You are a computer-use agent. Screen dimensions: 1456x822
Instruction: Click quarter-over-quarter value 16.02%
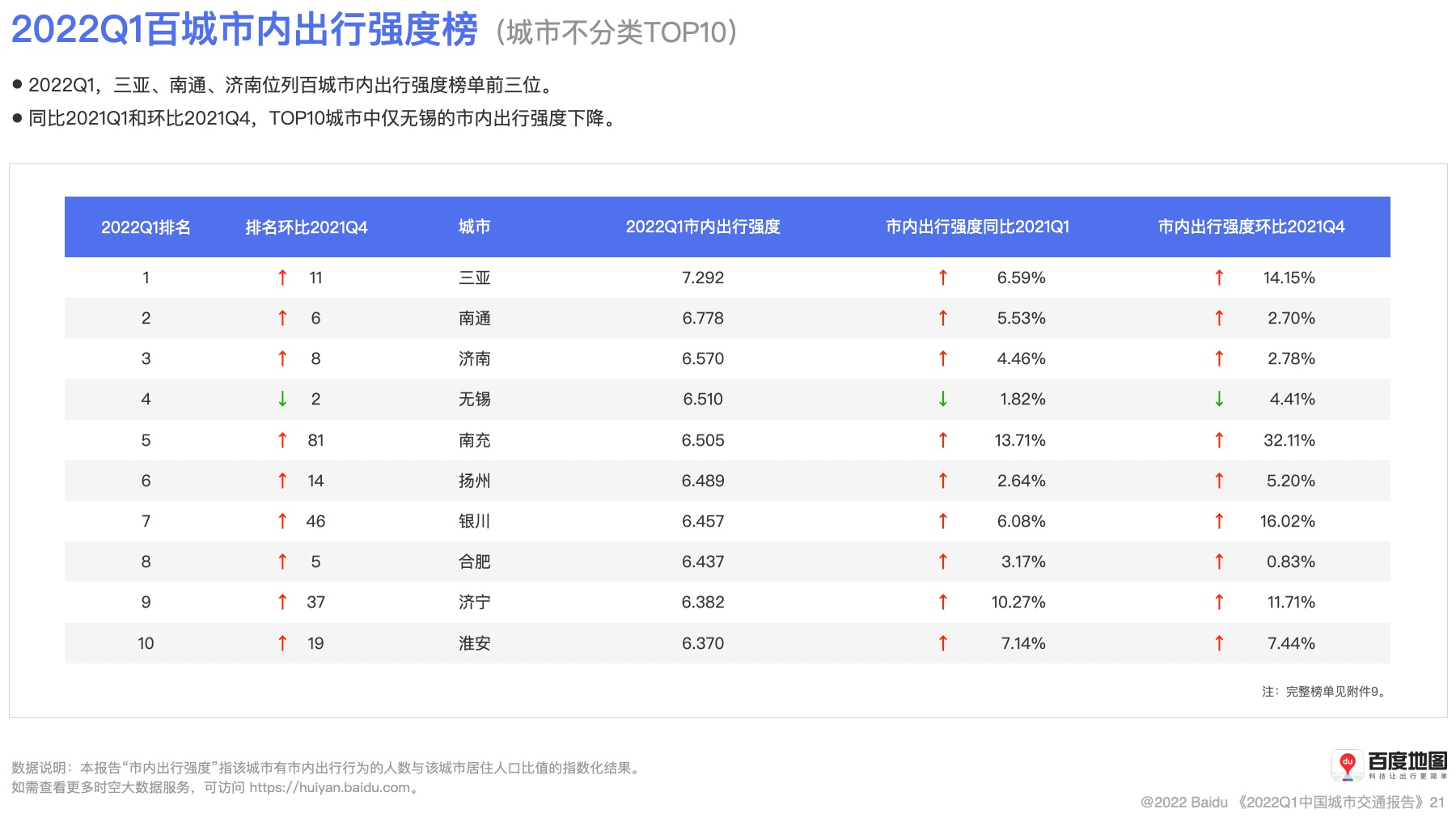click(1288, 521)
